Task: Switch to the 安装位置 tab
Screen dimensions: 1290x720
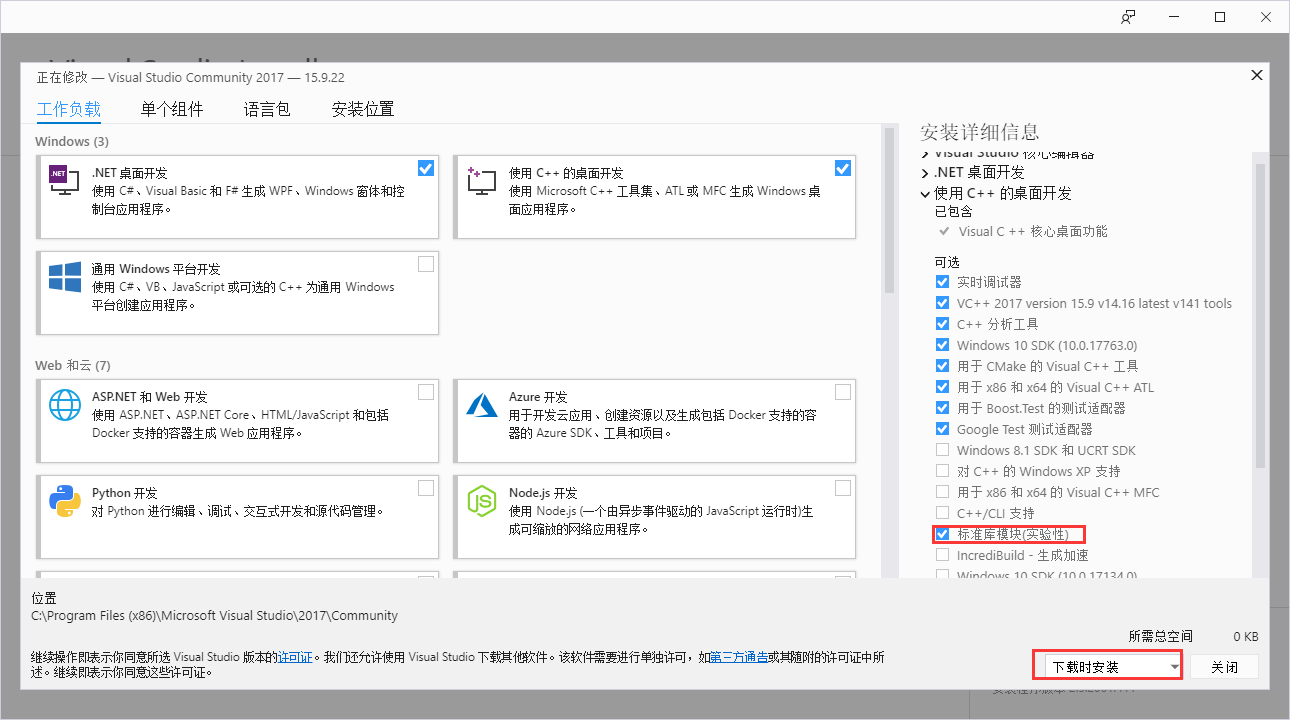Action: click(363, 110)
